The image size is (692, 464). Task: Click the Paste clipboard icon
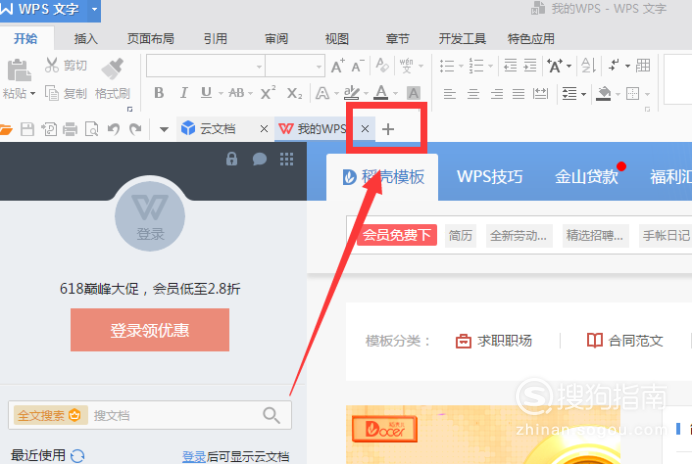coord(19,70)
